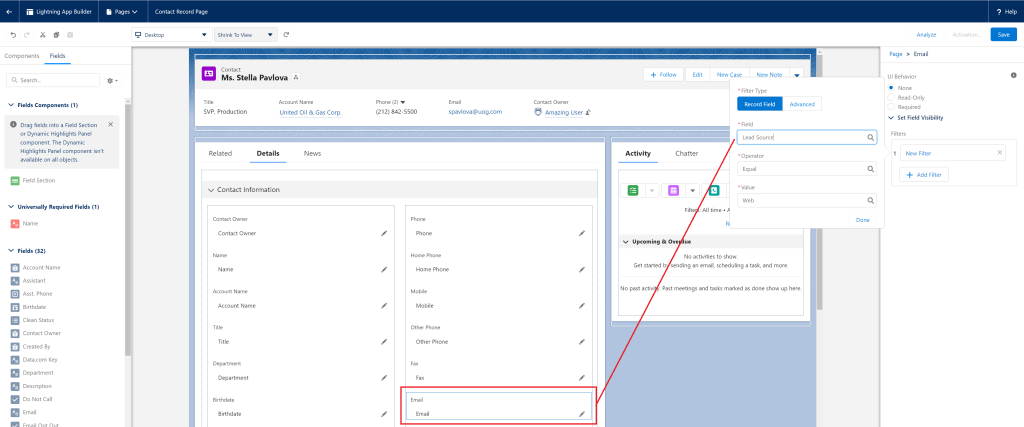Switch to the Components tab

22,56
